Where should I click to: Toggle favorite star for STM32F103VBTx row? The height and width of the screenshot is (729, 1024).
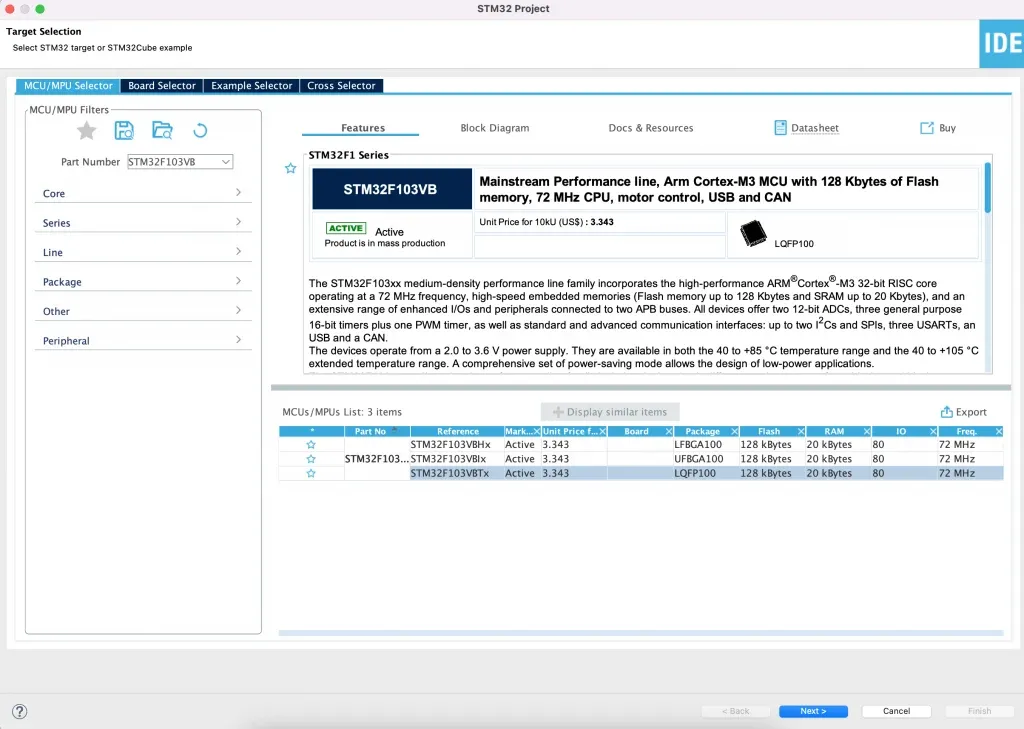(311, 474)
